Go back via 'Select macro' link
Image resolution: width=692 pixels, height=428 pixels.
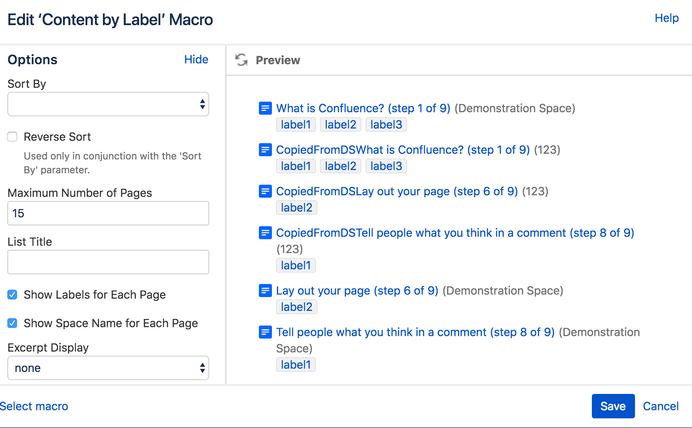[34, 406]
